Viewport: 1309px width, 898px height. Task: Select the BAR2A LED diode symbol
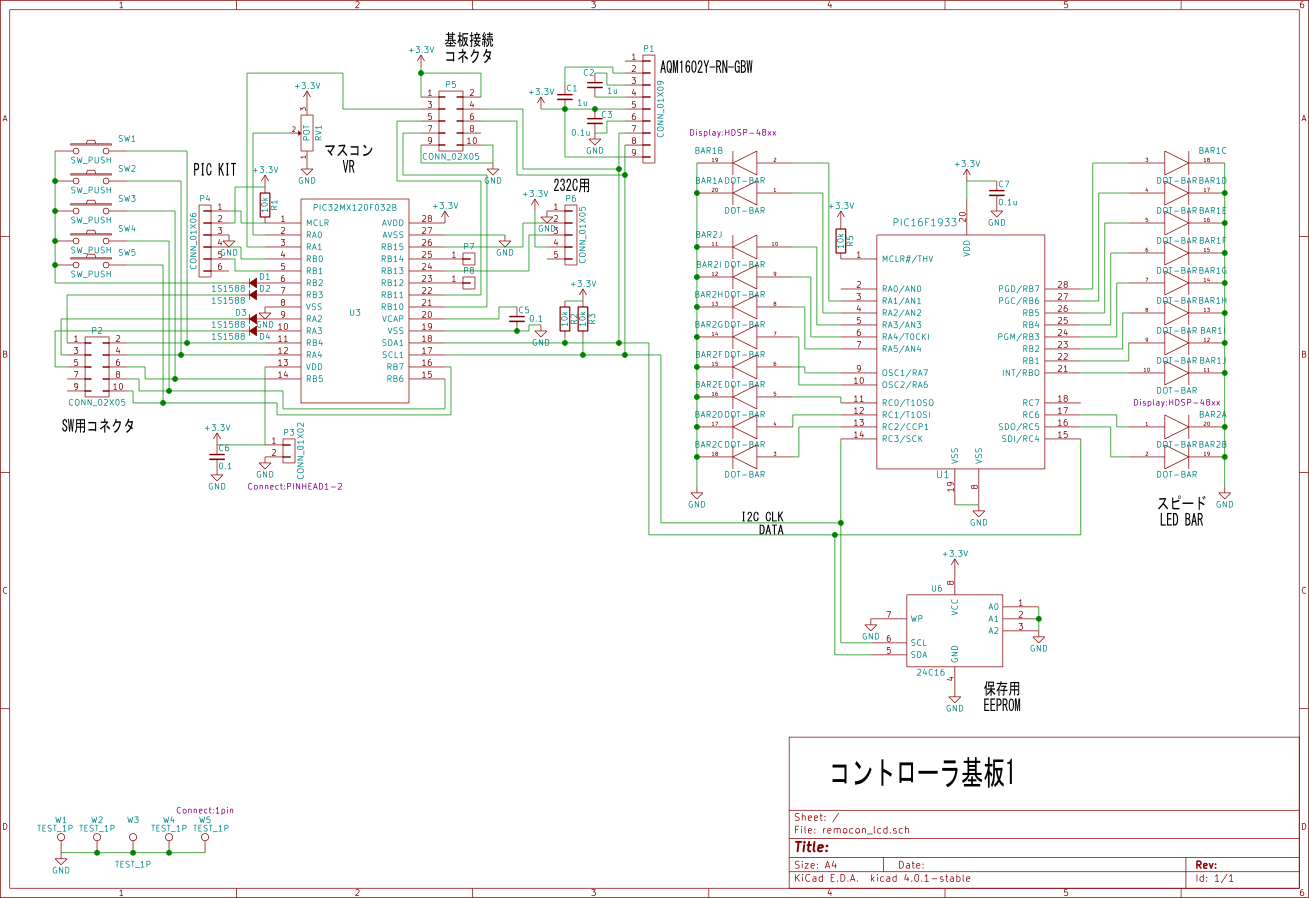click(1175, 426)
